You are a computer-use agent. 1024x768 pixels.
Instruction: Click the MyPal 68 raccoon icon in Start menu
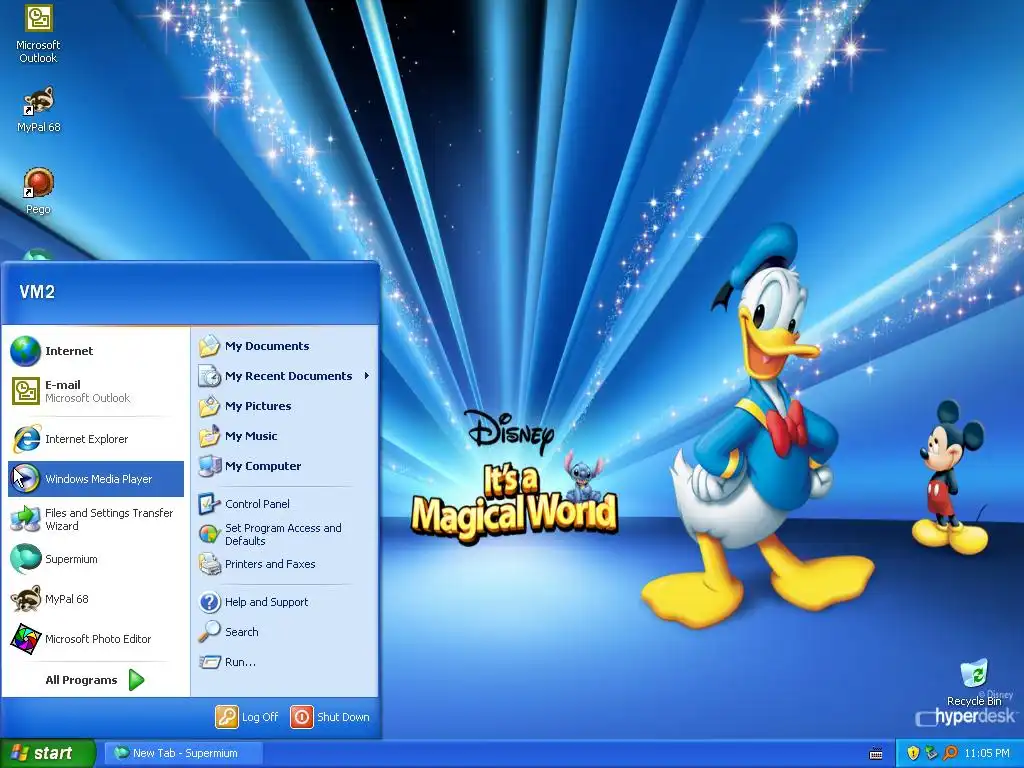[x=25, y=599]
